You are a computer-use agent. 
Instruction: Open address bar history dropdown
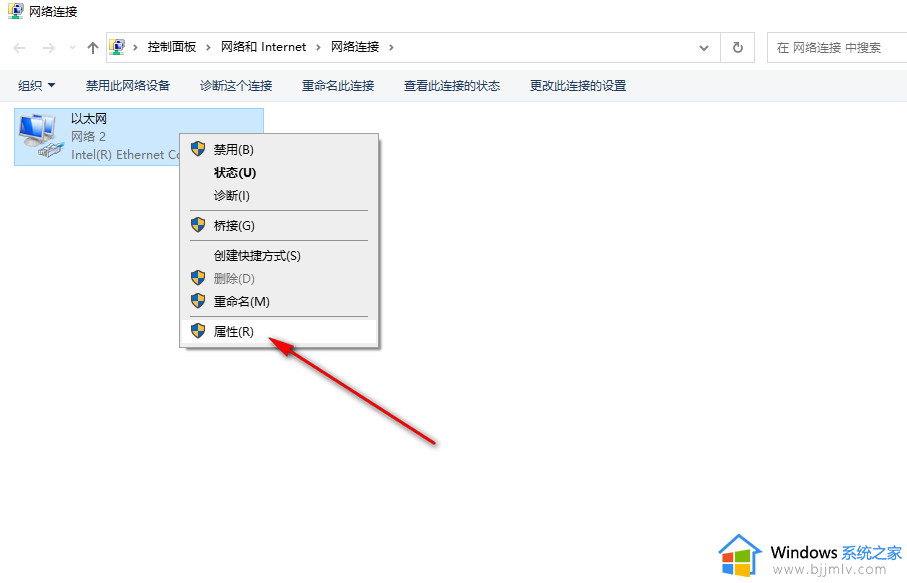pos(704,47)
